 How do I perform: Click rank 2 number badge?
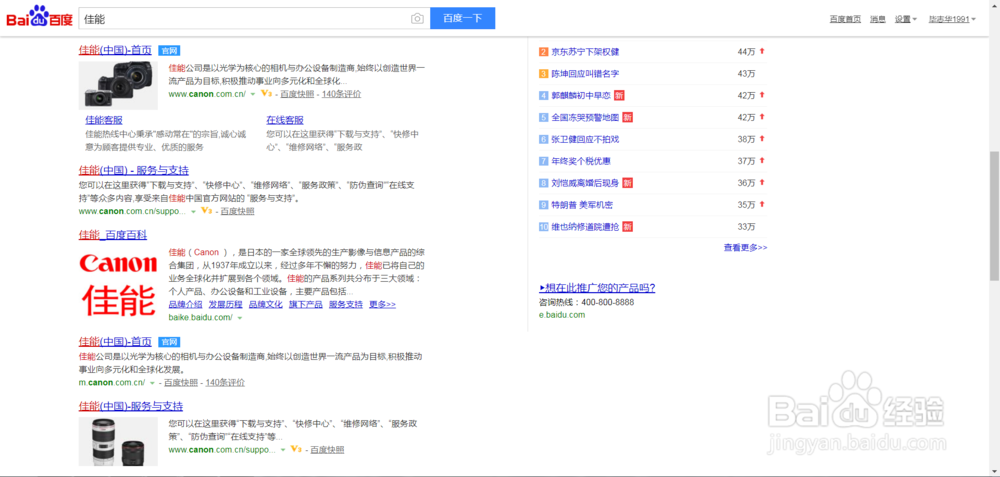point(543,52)
